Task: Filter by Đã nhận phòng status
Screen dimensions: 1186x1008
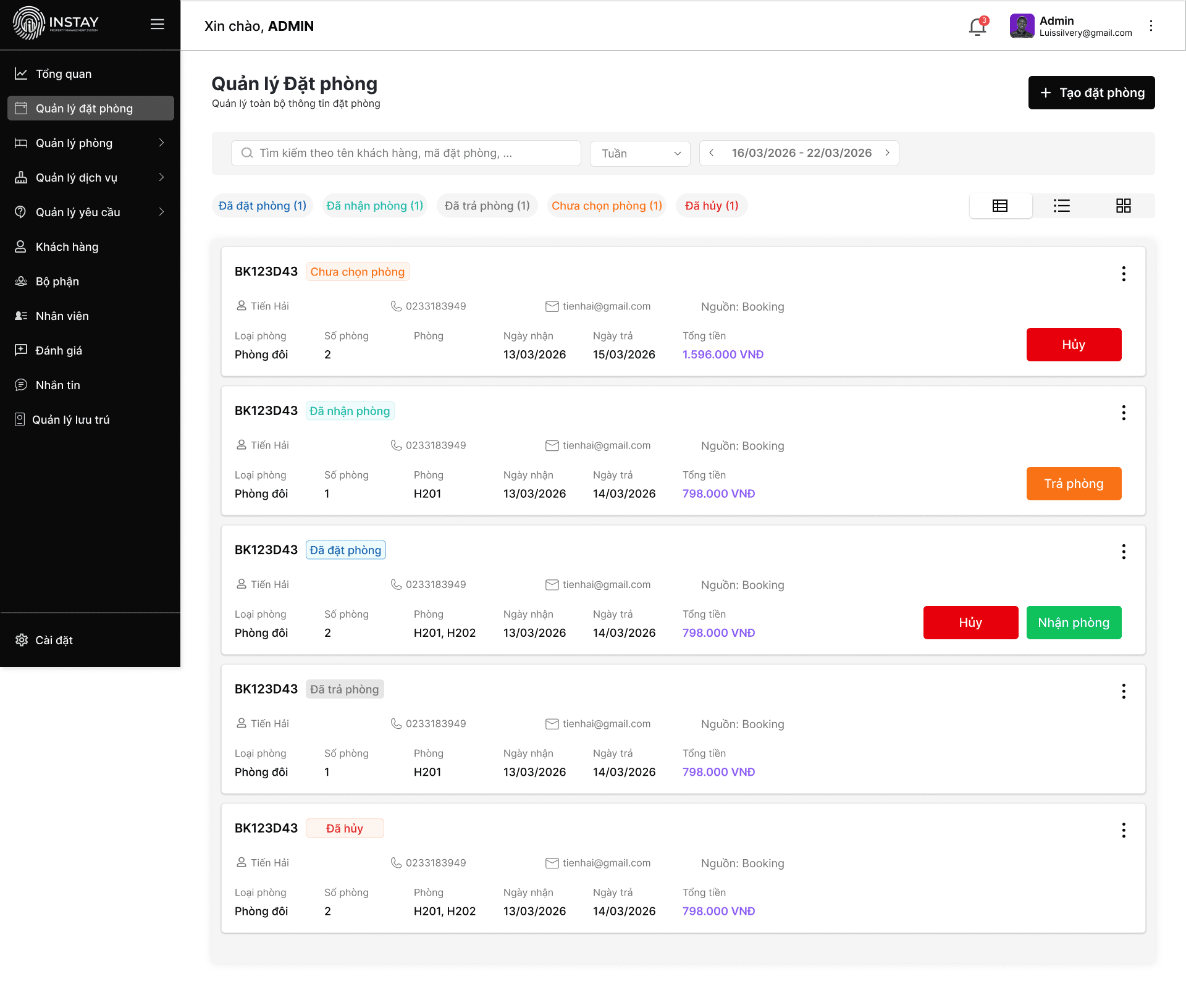Action: pyautogui.click(x=375, y=206)
